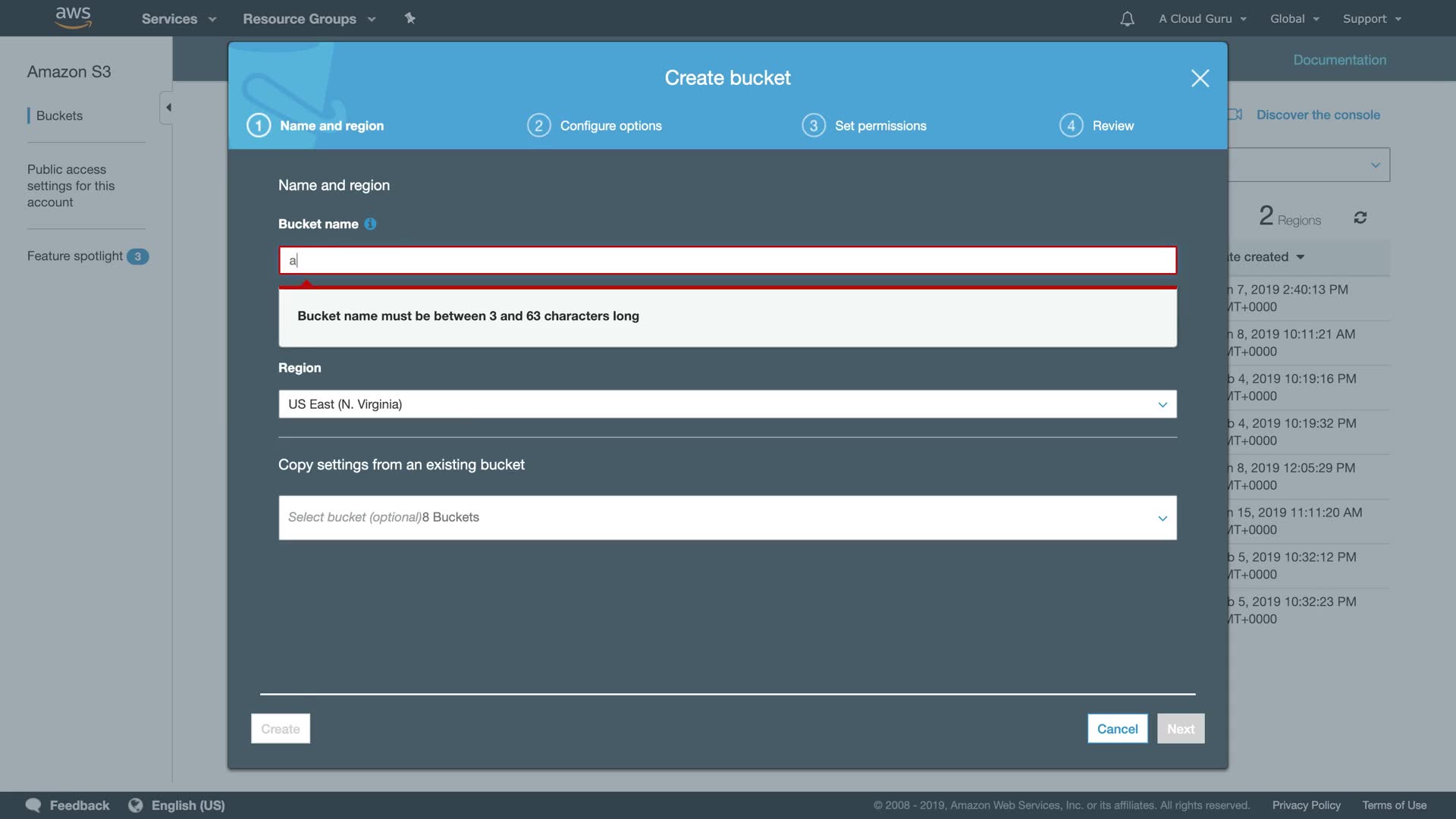
Task: Click the Cancel button
Action: coord(1117,729)
